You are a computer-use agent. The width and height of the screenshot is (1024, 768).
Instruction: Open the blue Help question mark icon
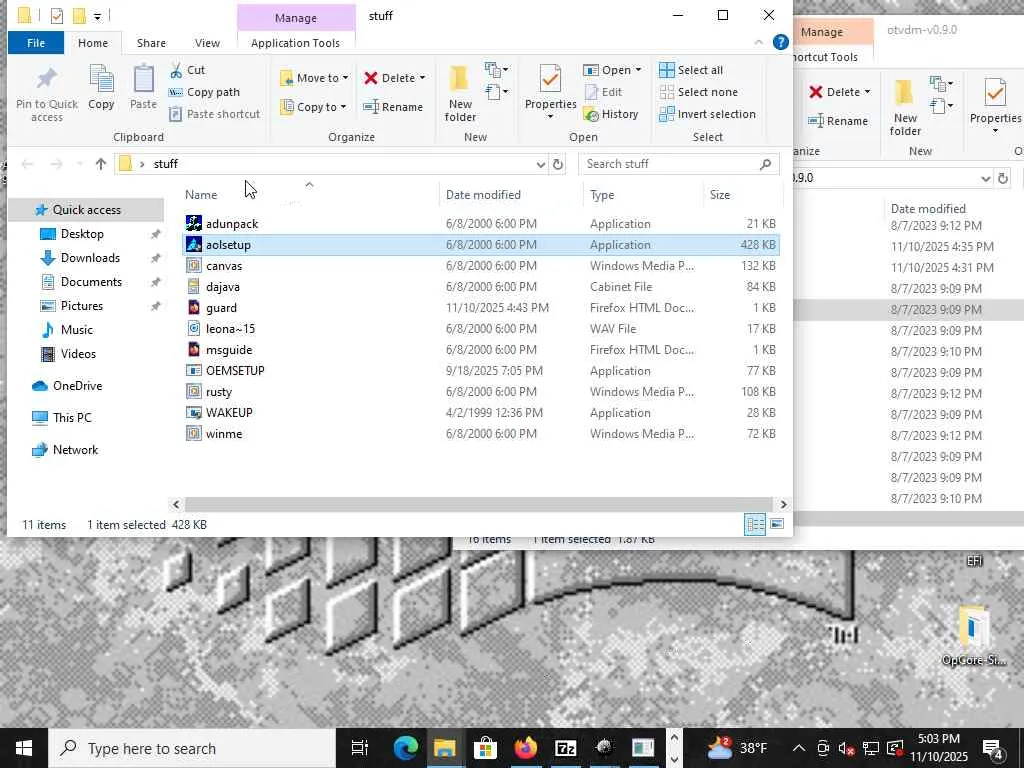tap(780, 42)
